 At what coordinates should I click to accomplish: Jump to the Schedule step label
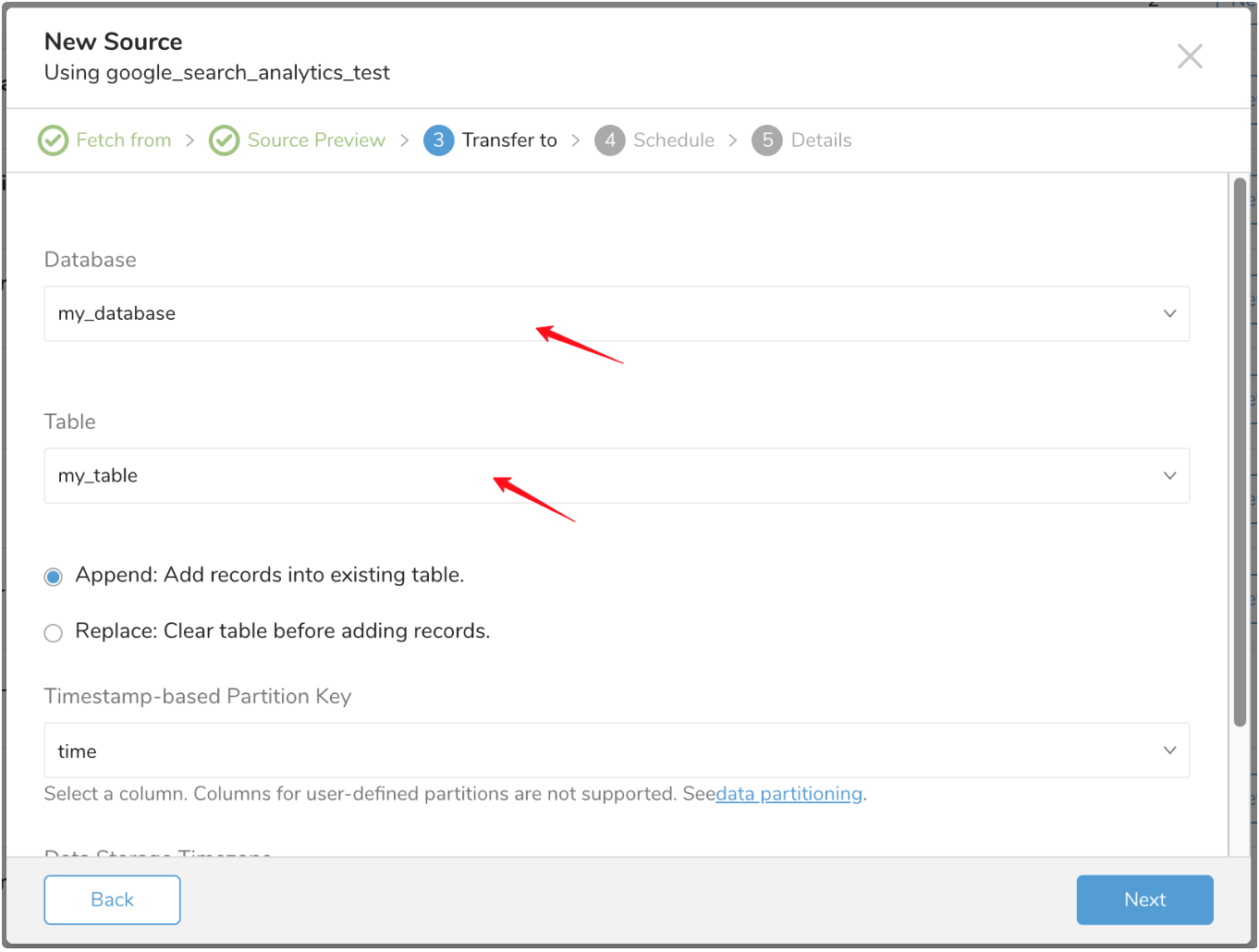[x=674, y=140]
